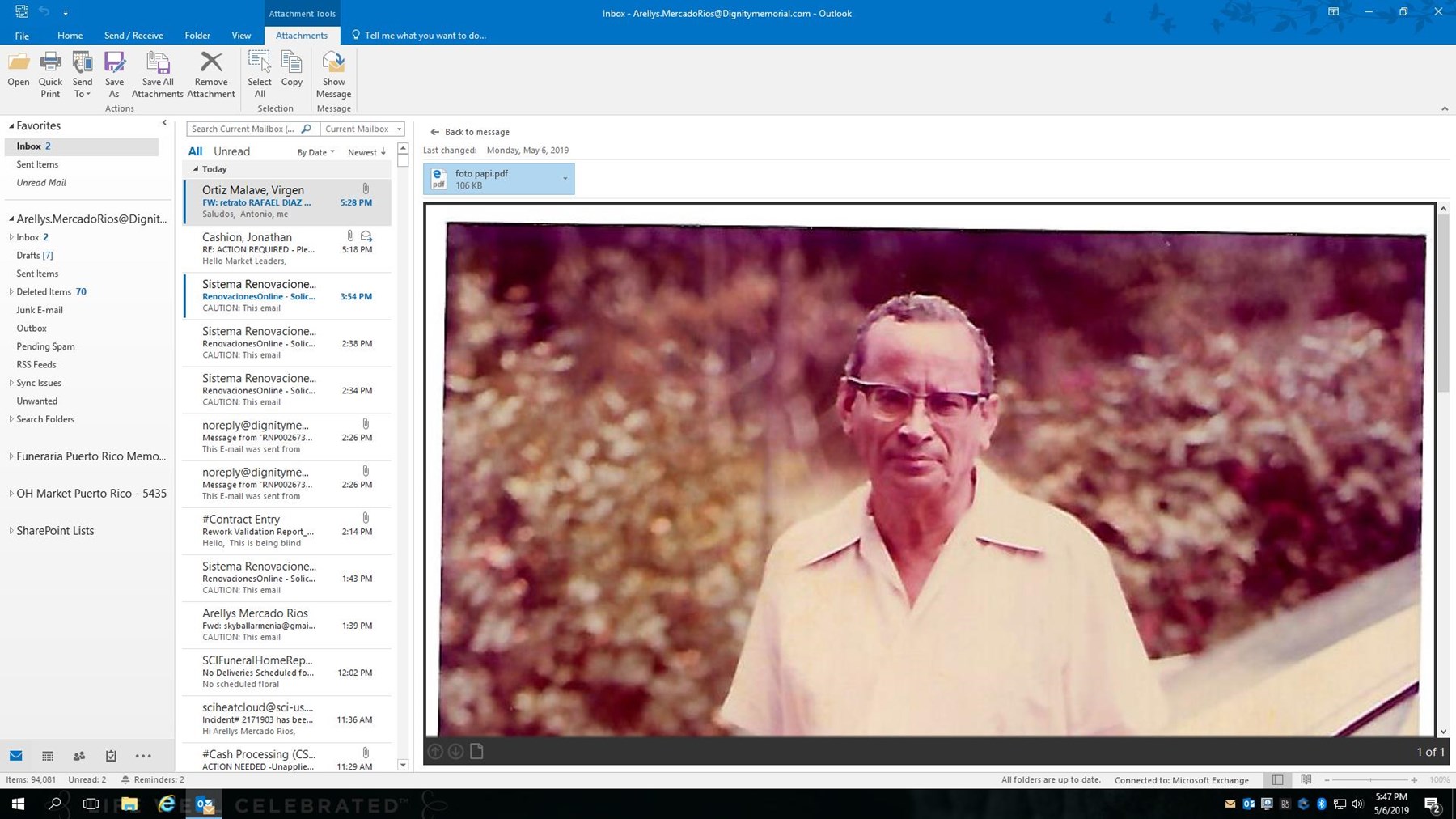
Task: Click the zoom slider in status bar
Action: 1370,780
